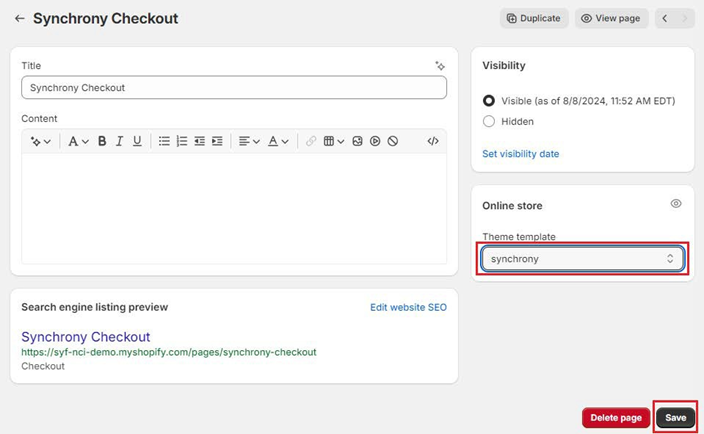The height and width of the screenshot is (434, 704).
Task: Toggle bold formatting in content editor
Action: (102, 141)
